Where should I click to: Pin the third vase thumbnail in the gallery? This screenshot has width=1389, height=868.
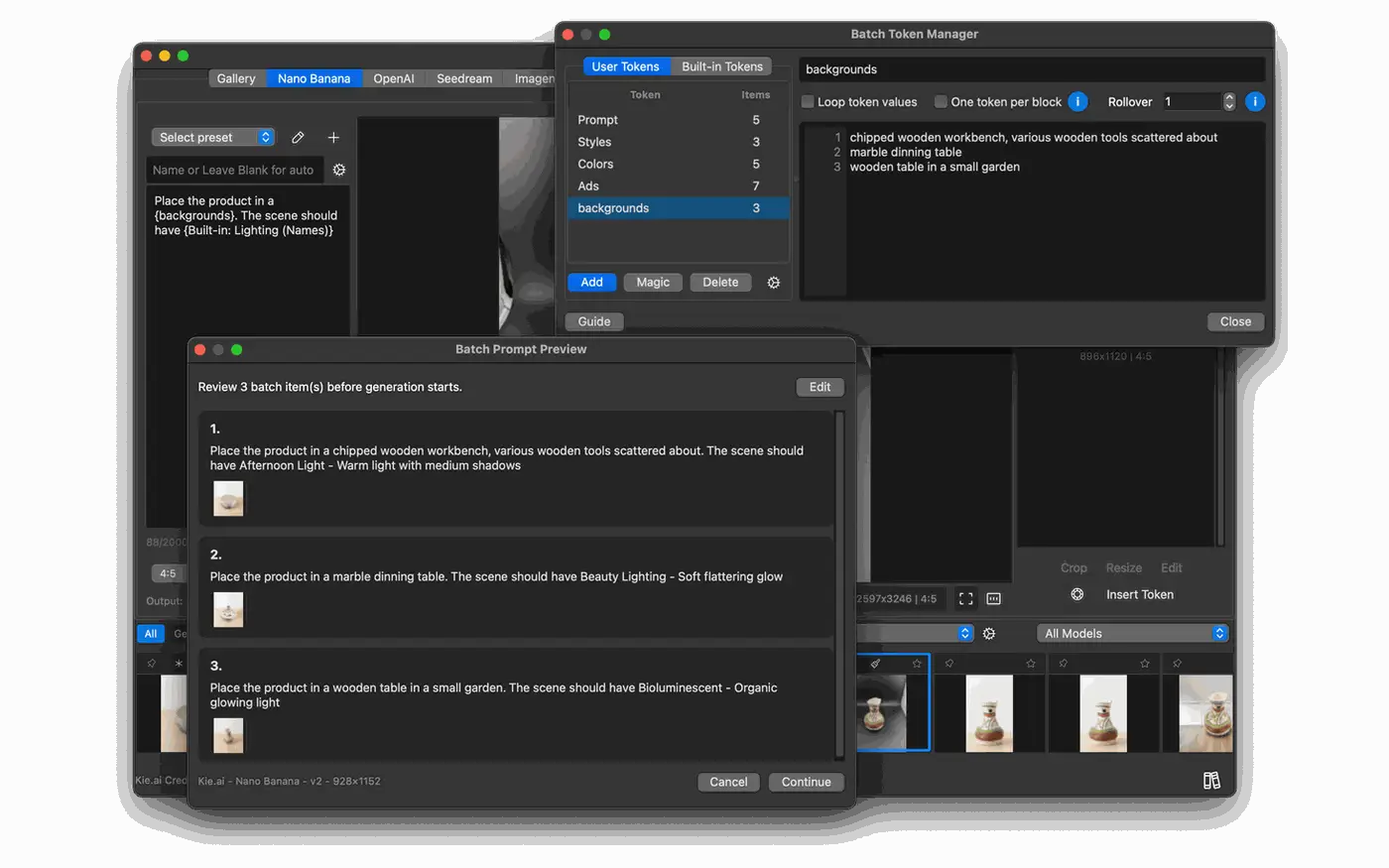click(x=1064, y=664)
